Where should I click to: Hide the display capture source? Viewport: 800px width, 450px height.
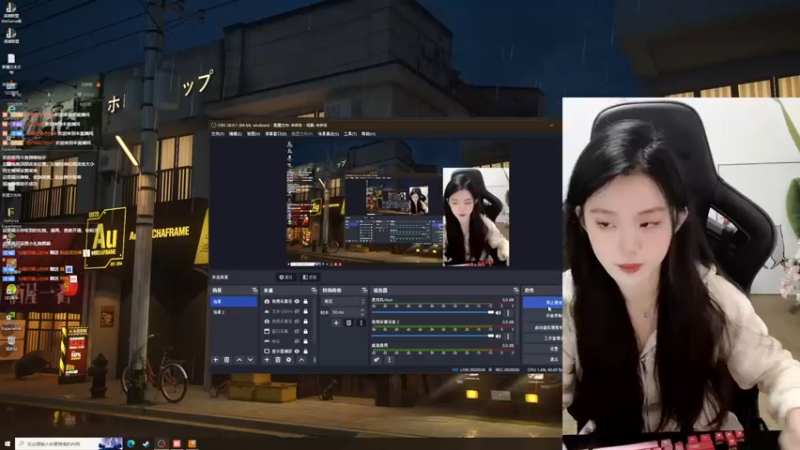click(297, 351)
